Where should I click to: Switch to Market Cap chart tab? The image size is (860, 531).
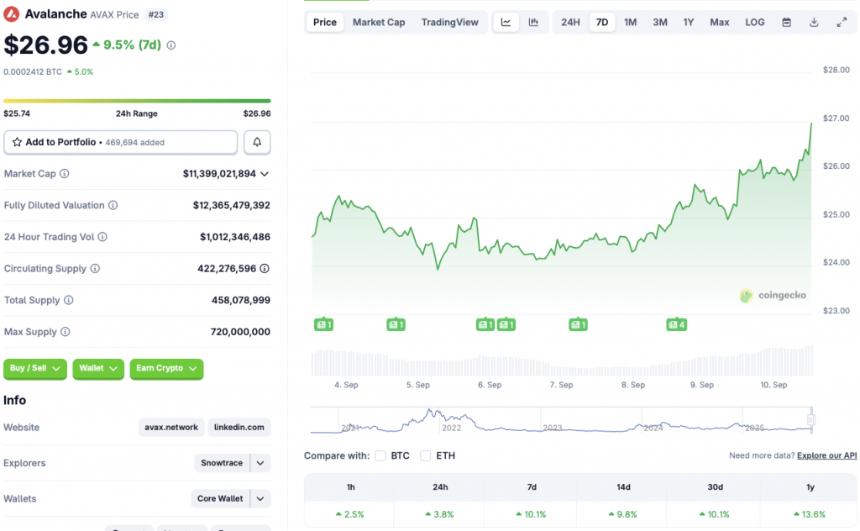coord(379,22)
